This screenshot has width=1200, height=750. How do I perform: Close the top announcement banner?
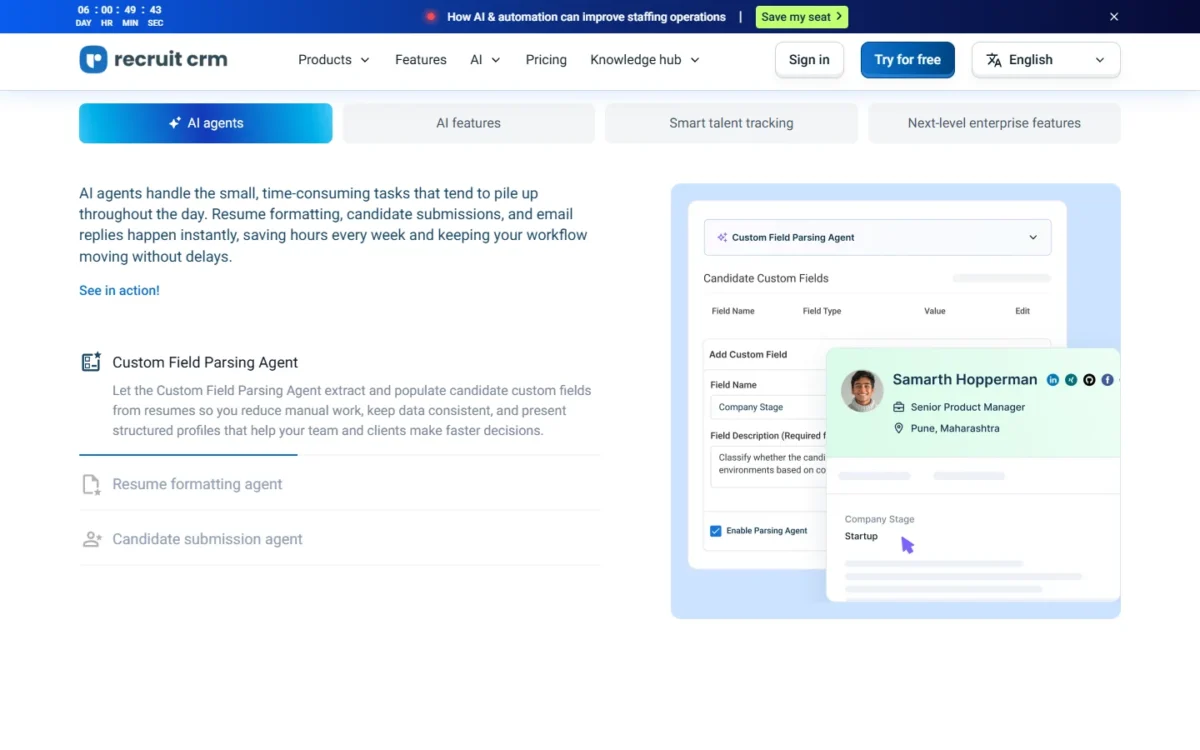click(x=1114, y=17)
